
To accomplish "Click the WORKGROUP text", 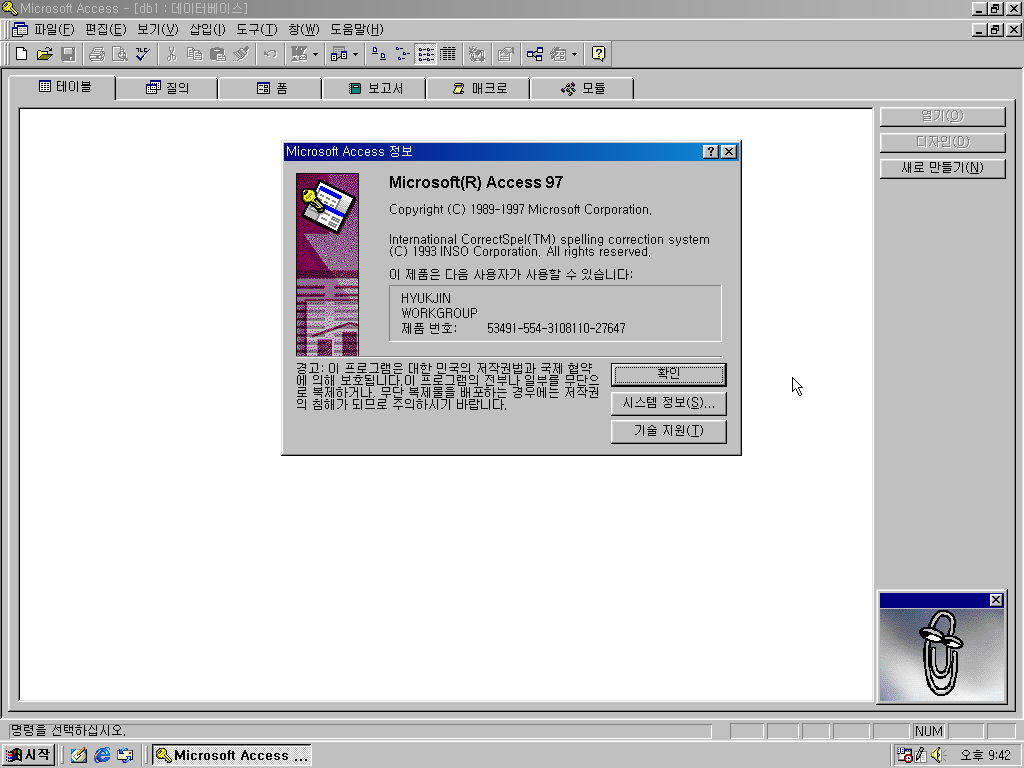I will click(x=440, y=313).
